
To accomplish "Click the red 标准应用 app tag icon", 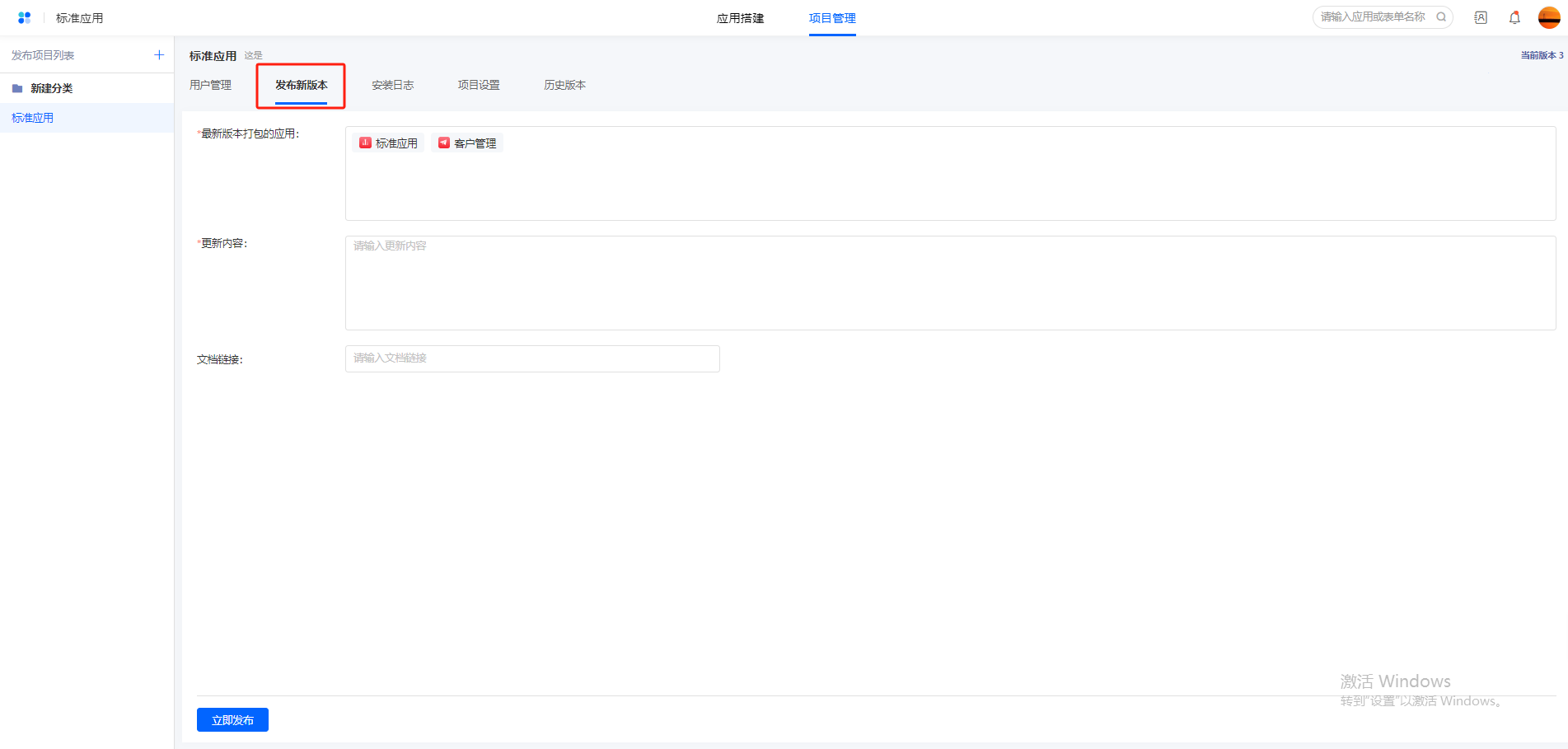I will pyautogui.click(x=365, y=143).
